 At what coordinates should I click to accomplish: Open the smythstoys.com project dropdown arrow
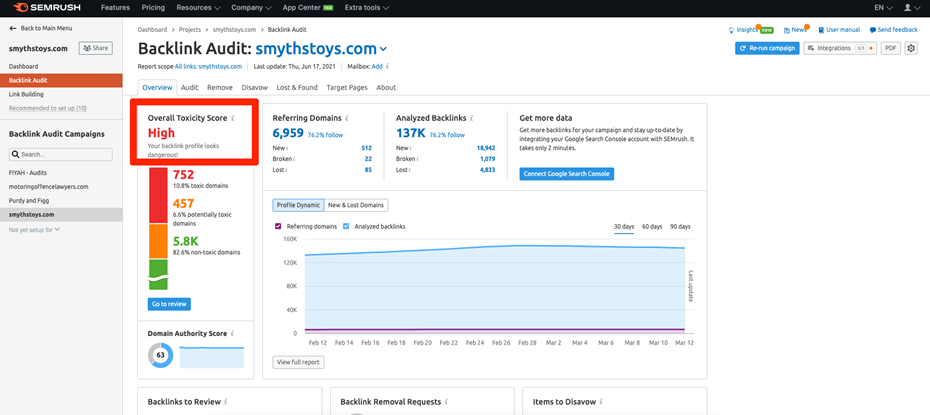tap(384, 49)
